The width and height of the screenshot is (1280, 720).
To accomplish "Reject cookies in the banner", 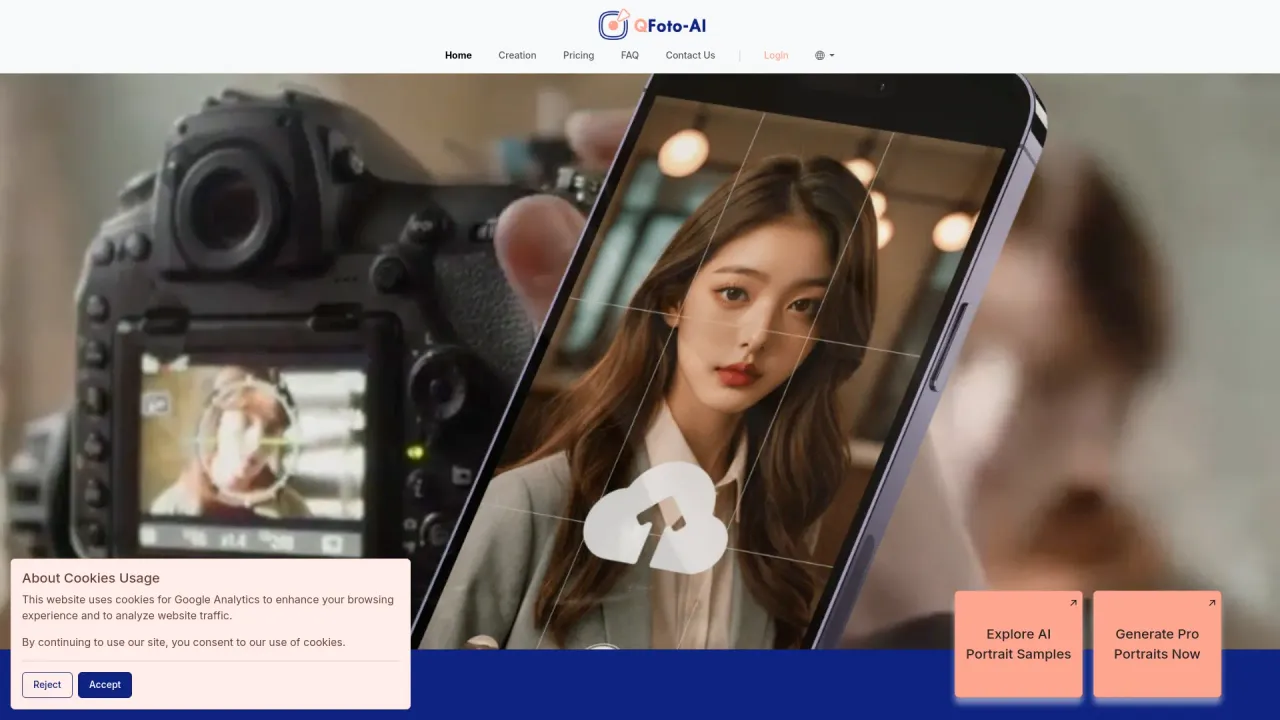I will [x=47, y=685].
